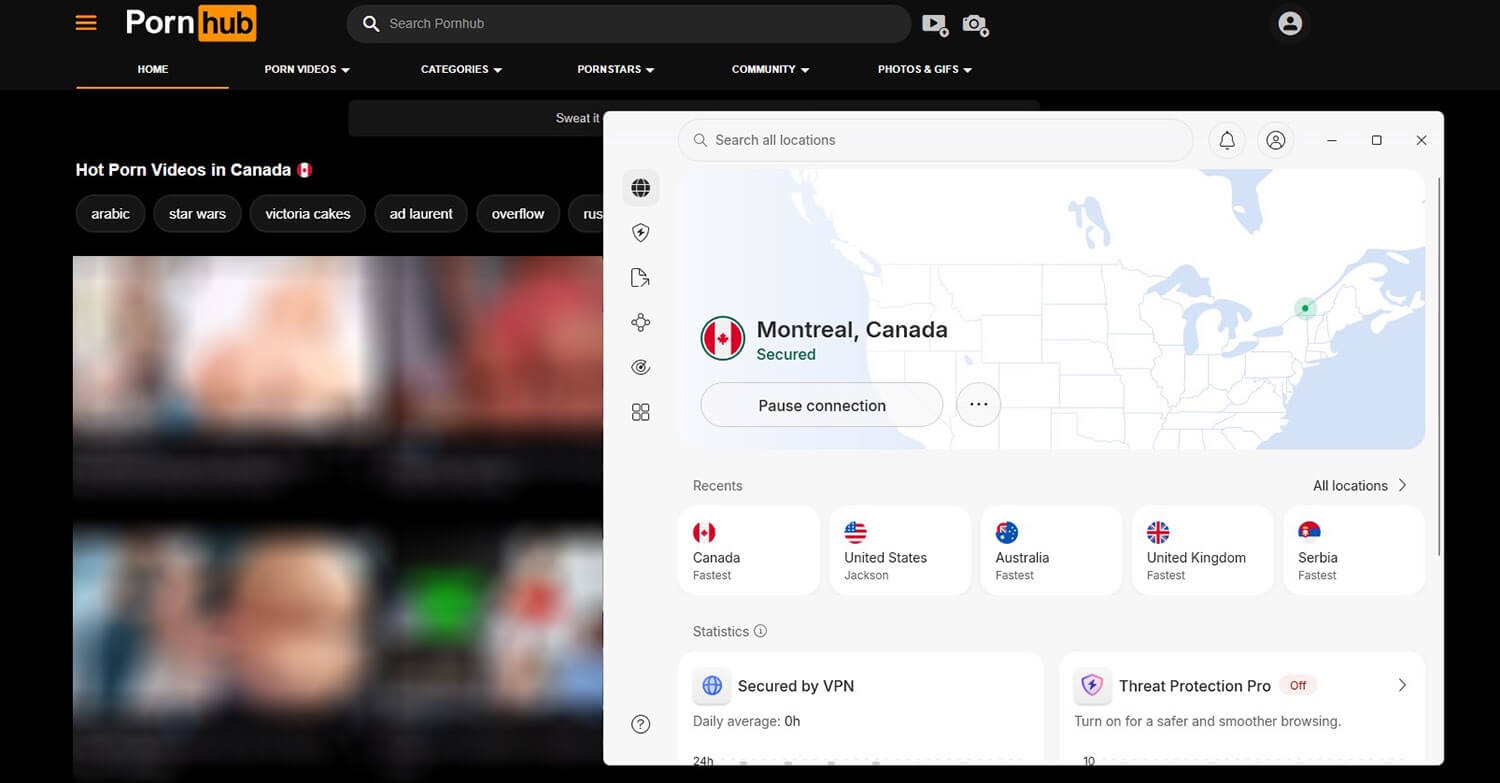Click the upload video icon on website header
The image size is (1500, 783).
934,24
